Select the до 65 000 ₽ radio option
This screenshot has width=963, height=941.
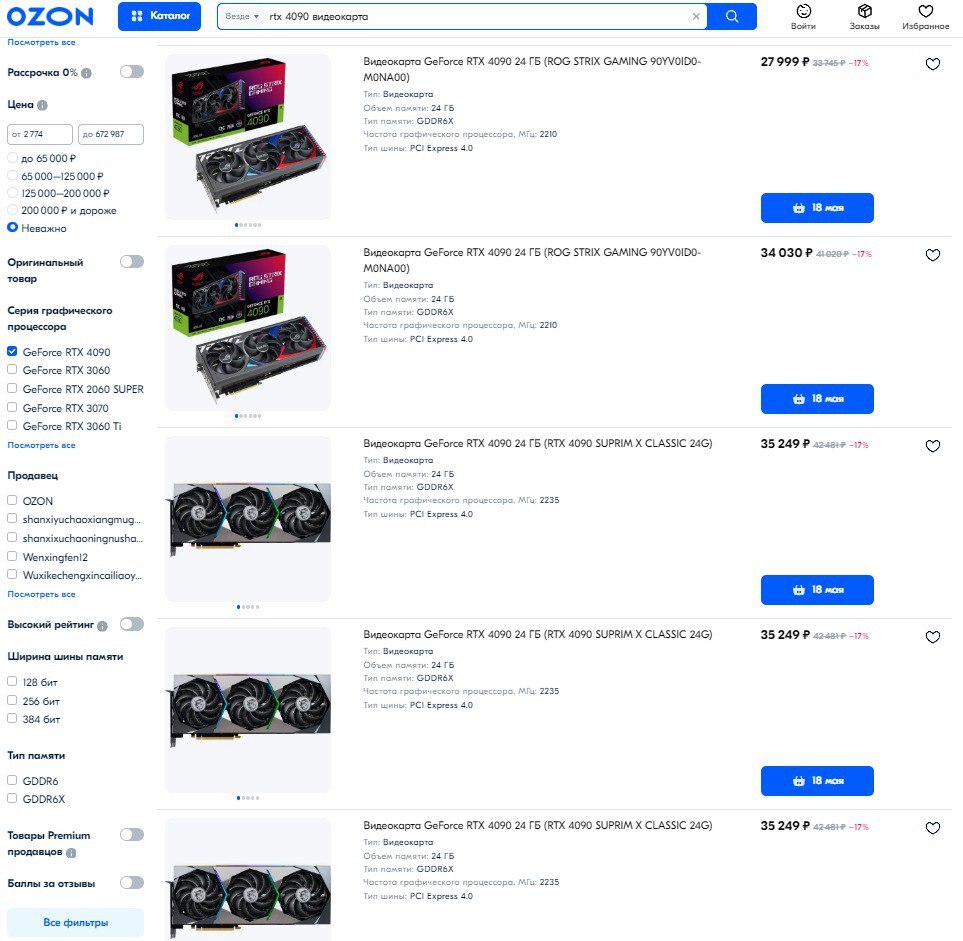(12, 158)
